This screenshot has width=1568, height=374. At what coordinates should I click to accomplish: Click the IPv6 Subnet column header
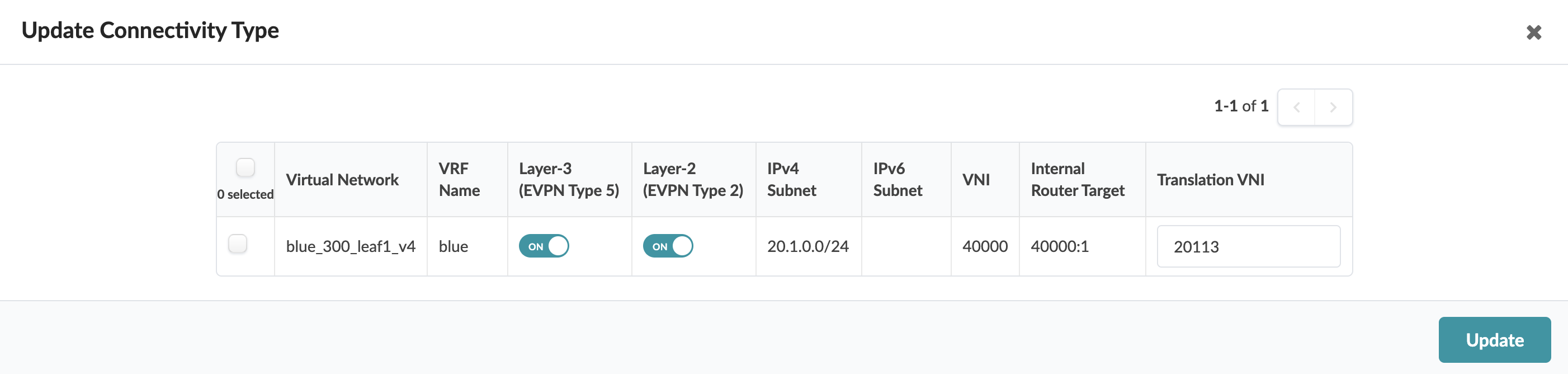(897, 180)
